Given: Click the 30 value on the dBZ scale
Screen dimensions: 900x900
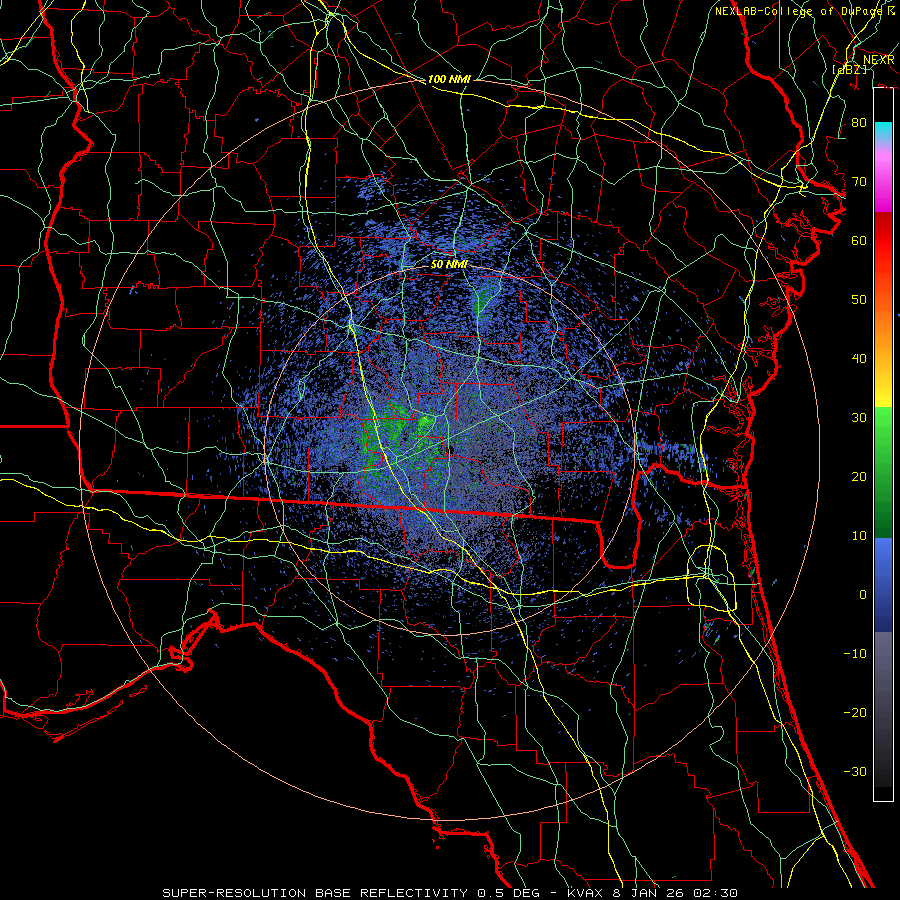Looking at the screenshot, I should coord(859,418).
